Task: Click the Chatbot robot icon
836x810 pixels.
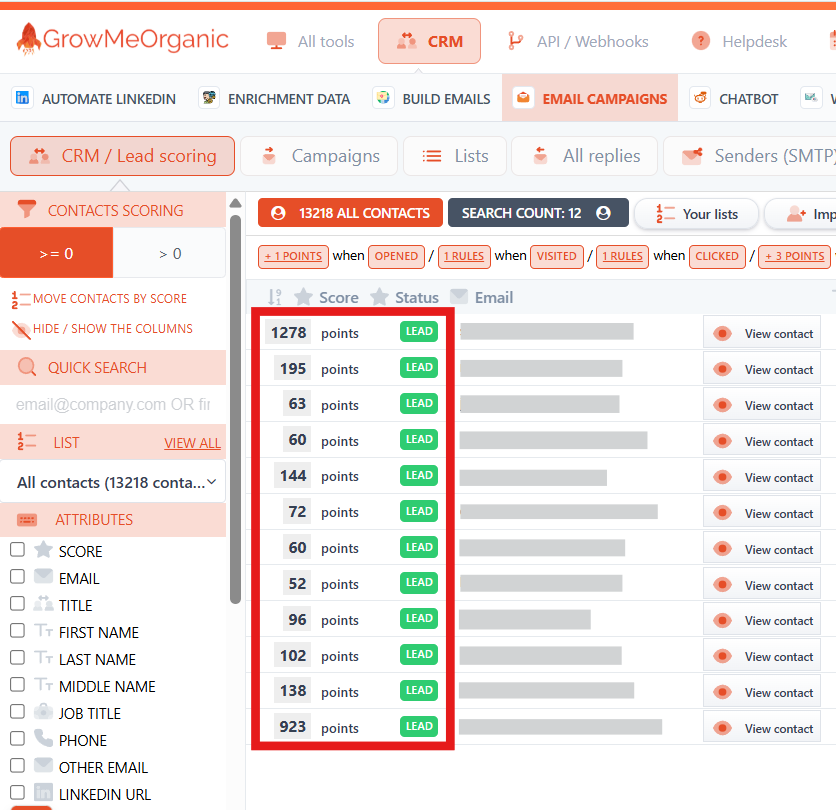Action: (700, 98)
